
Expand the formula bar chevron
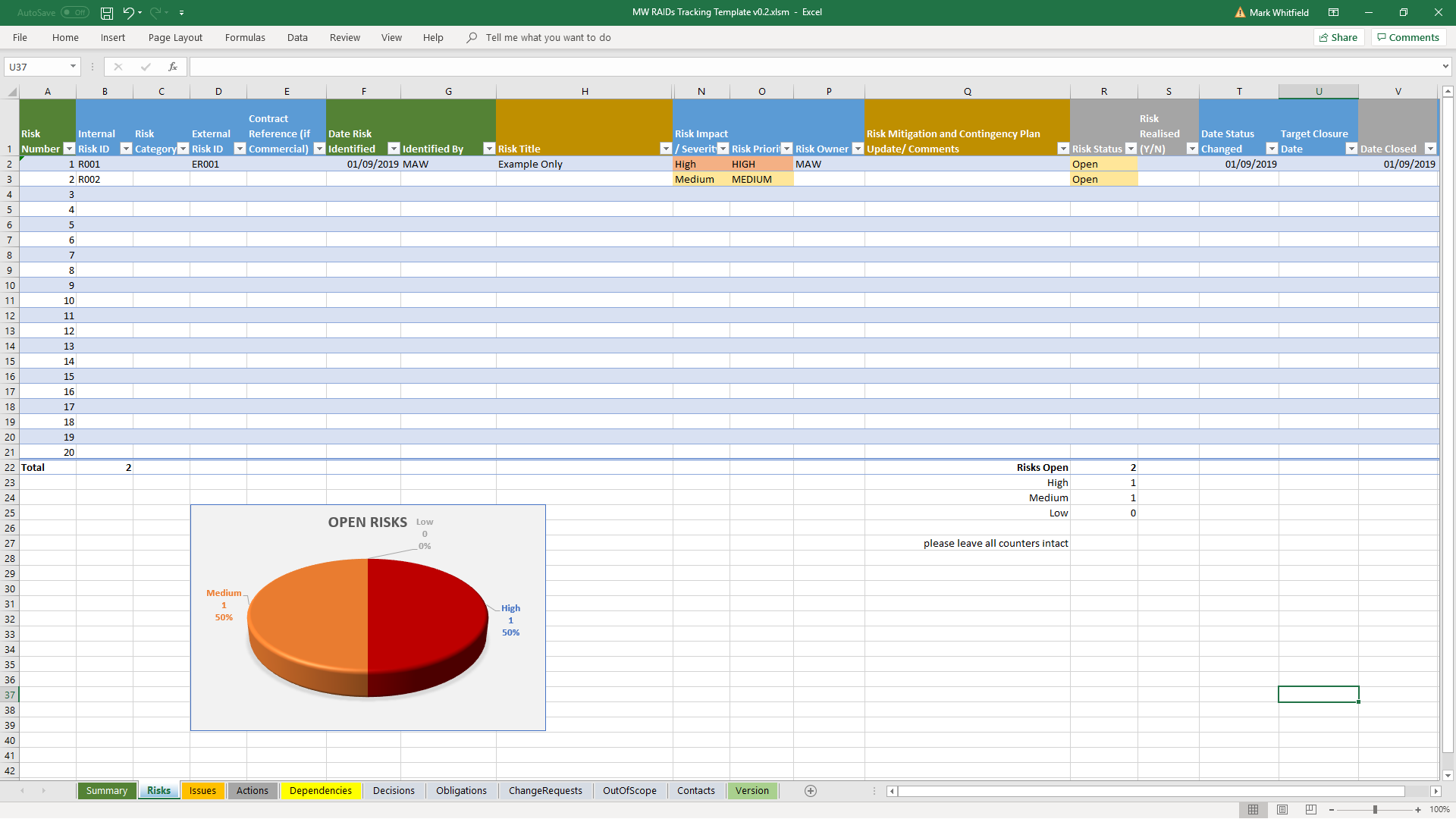click(x=1445, y=67)
